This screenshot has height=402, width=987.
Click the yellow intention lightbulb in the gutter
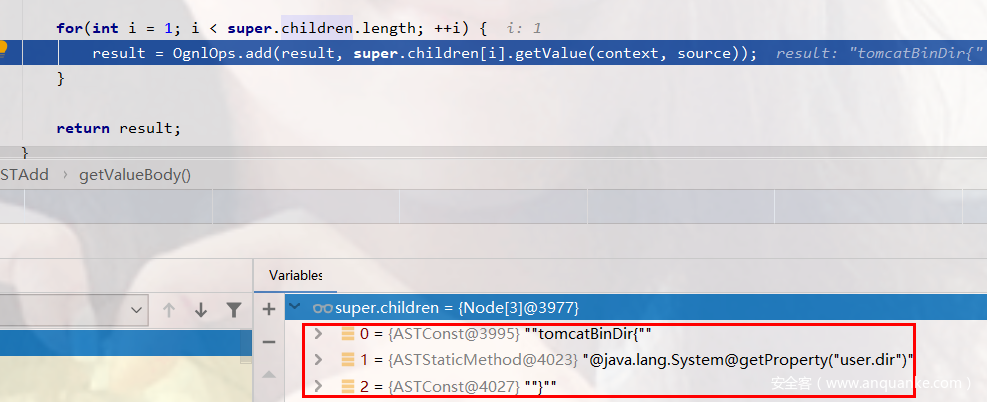[4, 48]
